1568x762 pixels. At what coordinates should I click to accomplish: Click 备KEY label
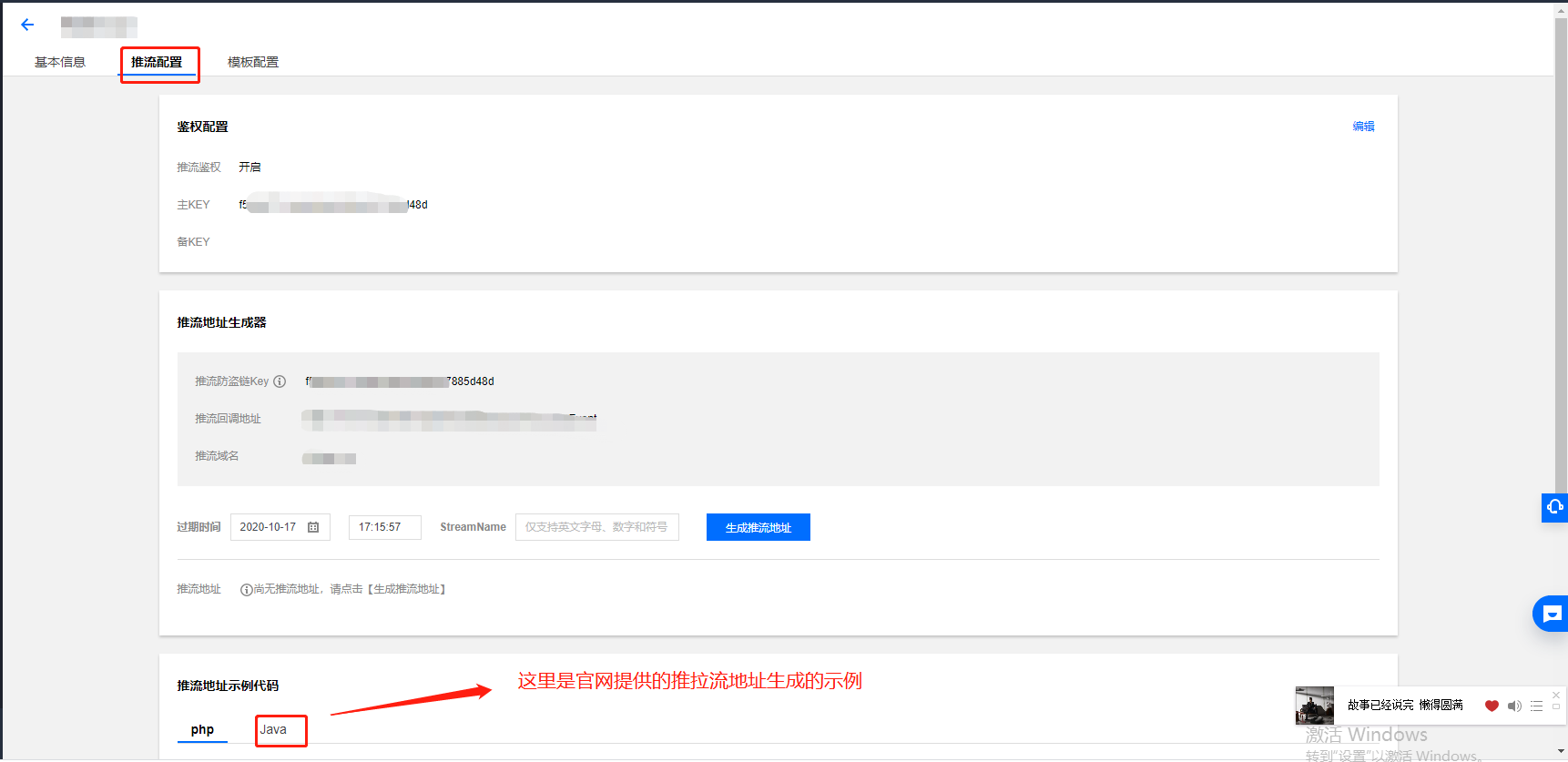pyautogui.click(x=193, y=242)
